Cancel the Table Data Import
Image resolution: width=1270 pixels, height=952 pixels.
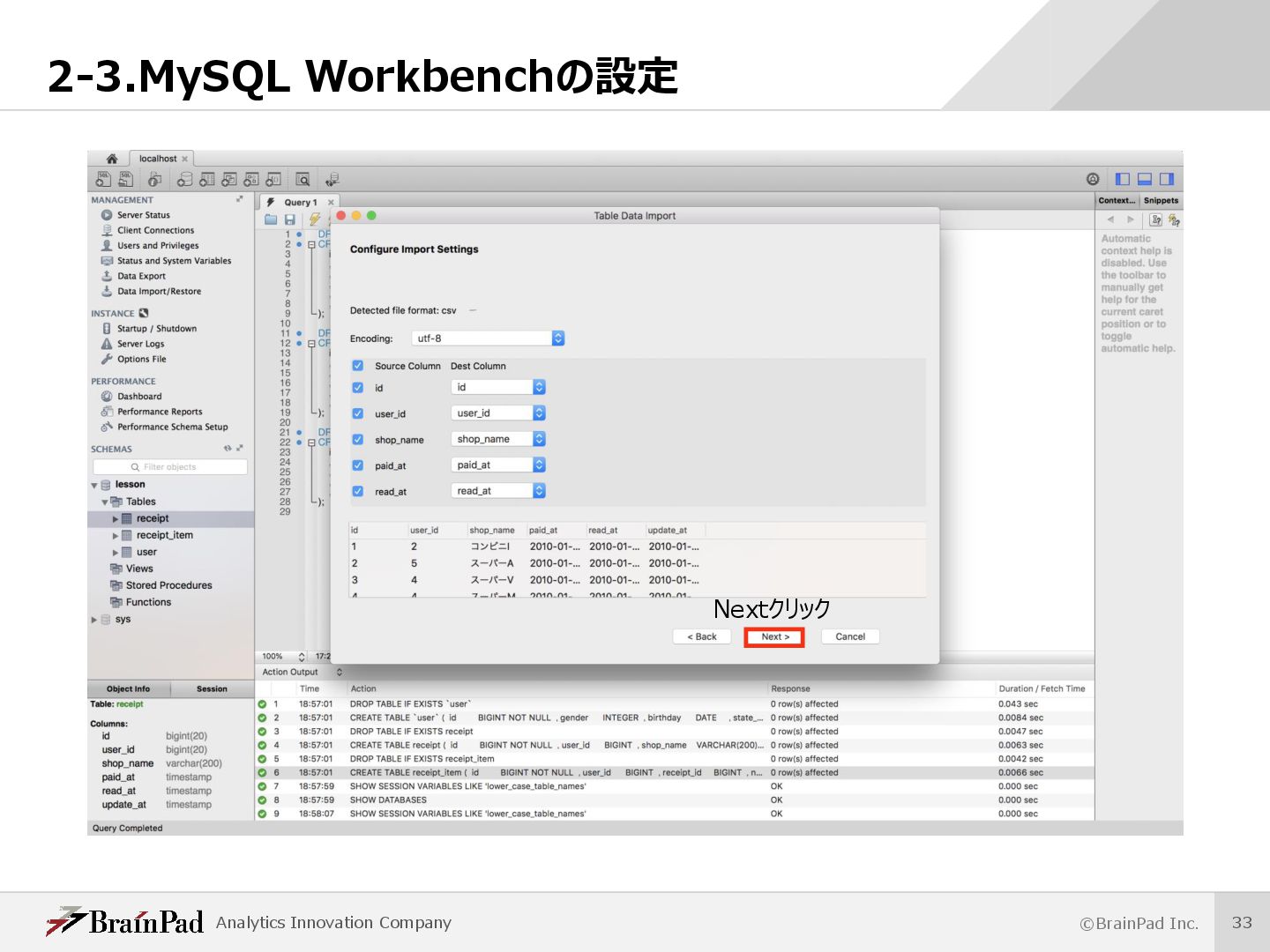click(850, 636)
